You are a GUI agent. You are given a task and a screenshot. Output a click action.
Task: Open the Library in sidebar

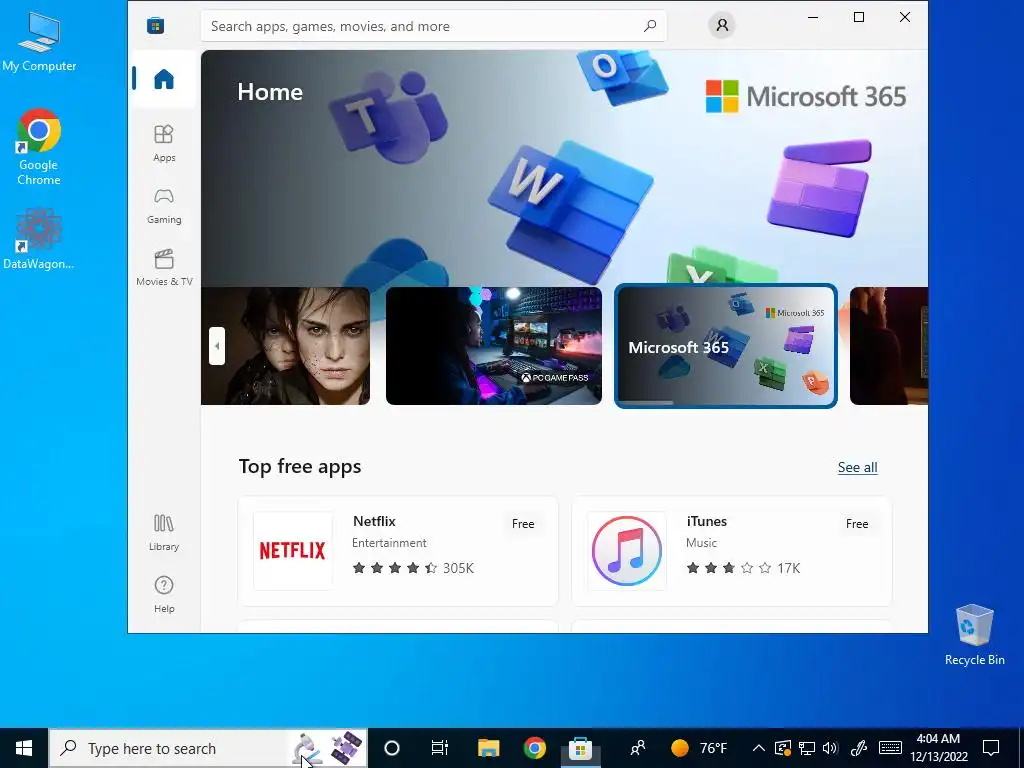[164, 532]
